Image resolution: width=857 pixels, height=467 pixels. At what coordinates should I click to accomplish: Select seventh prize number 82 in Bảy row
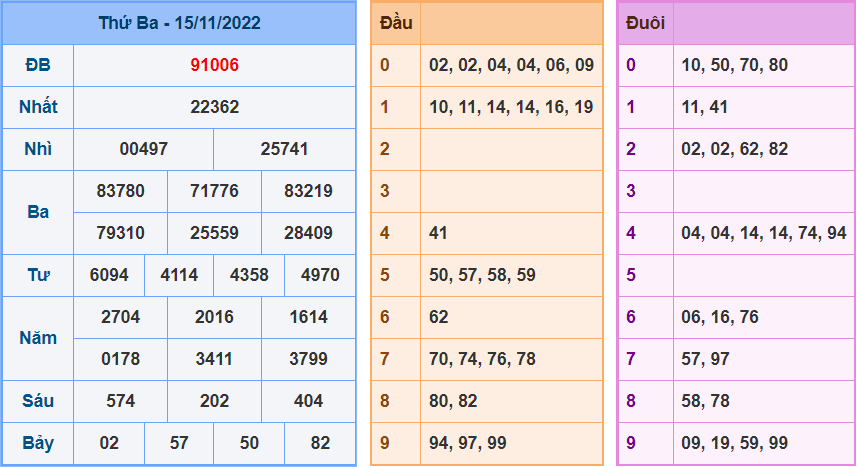[x=320, y=443]
